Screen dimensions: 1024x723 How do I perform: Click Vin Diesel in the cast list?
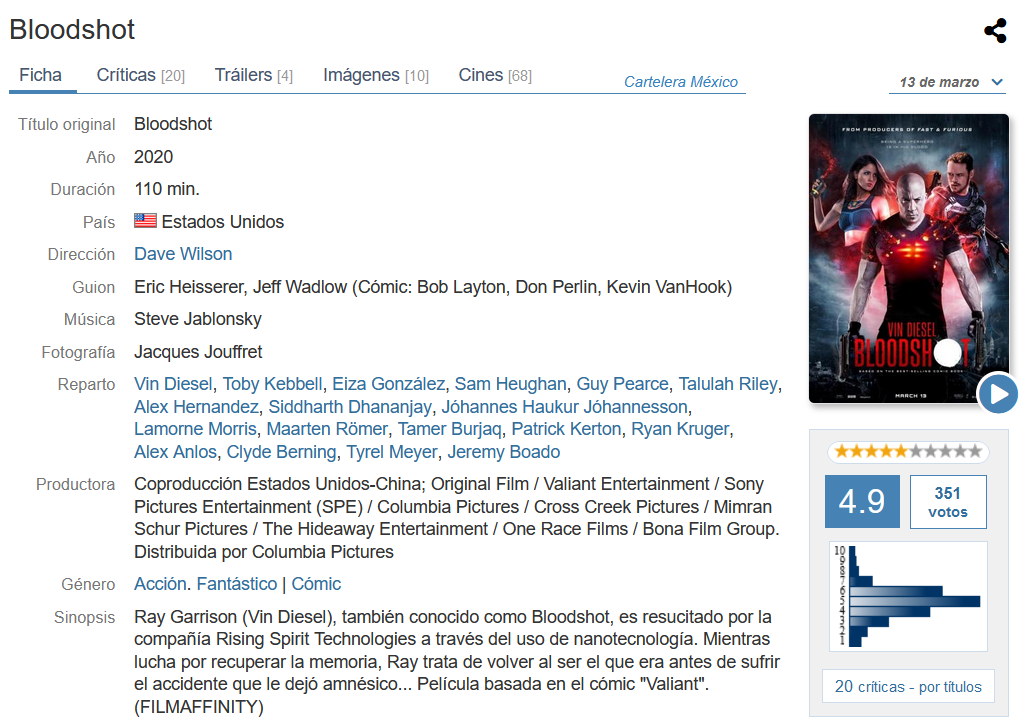[173, 384]
